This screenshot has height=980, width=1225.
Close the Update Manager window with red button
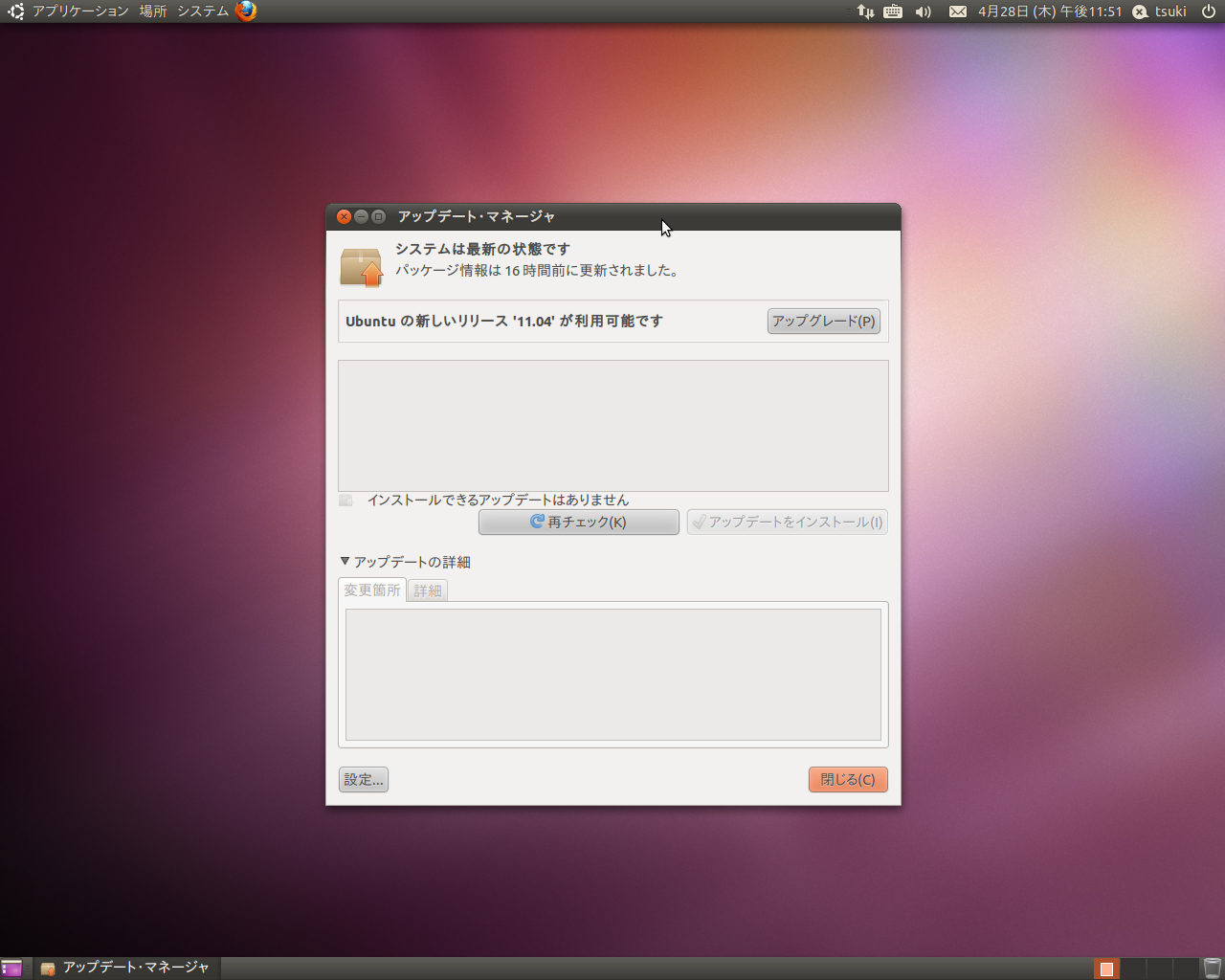click(x=344, y=216)
